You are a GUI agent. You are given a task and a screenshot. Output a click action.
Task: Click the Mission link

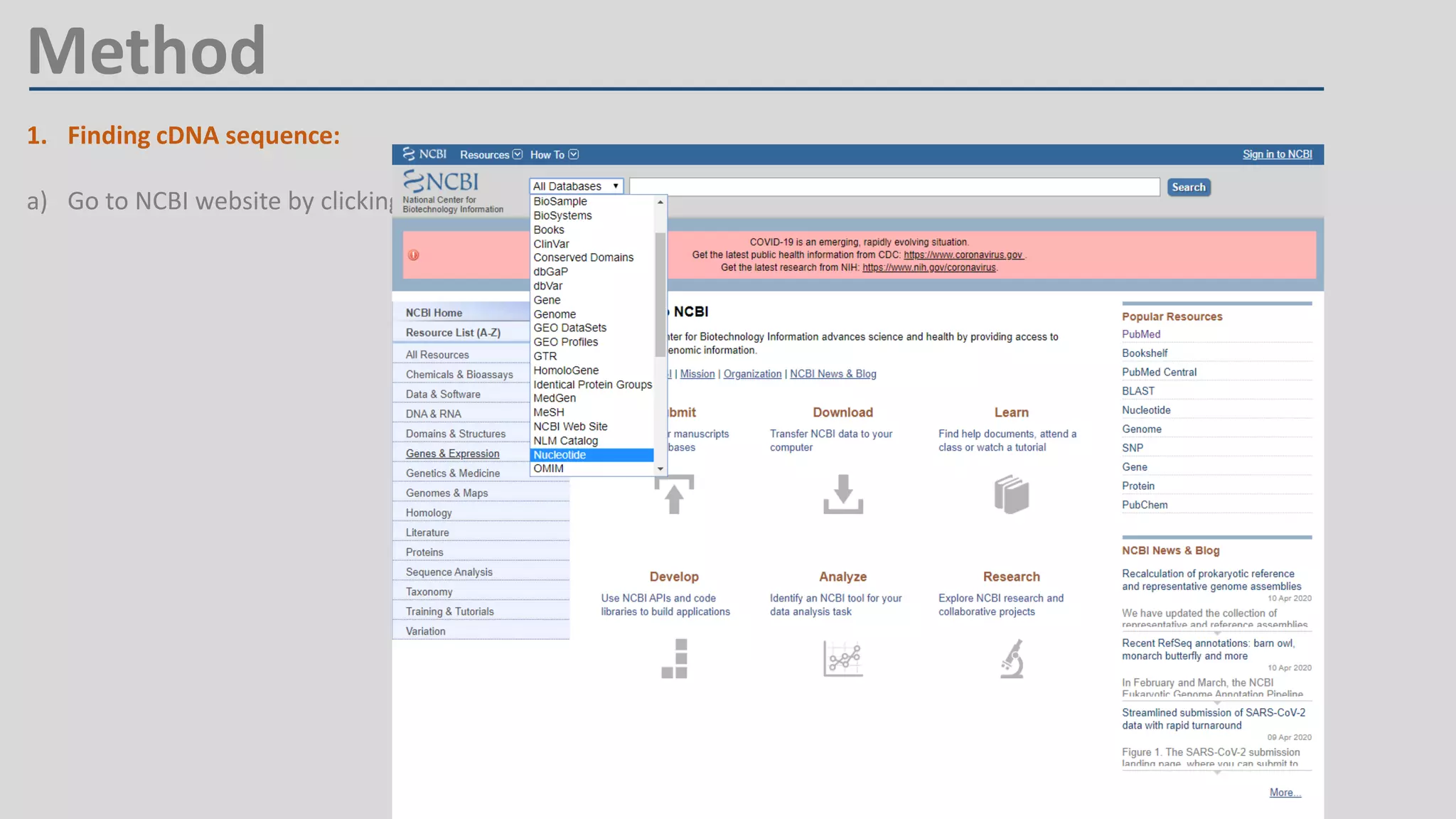point(697,374)
